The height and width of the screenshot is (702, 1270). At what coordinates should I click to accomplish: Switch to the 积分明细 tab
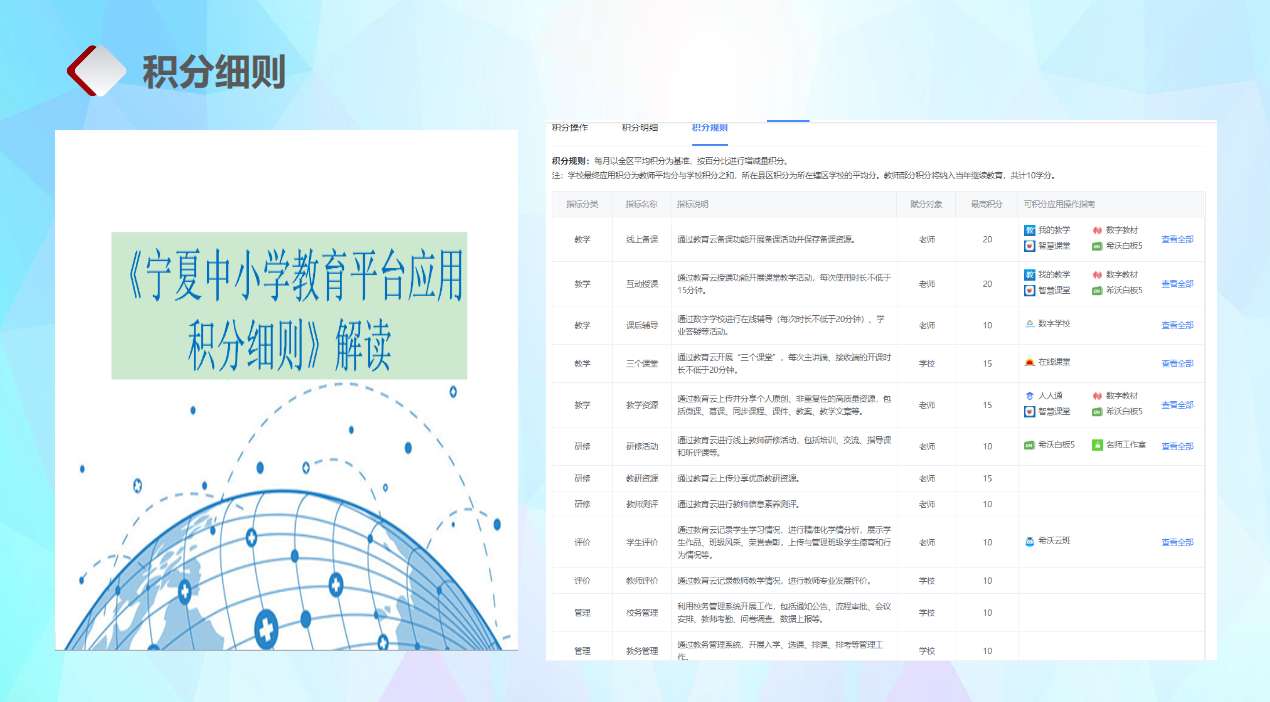pos(640,128)
